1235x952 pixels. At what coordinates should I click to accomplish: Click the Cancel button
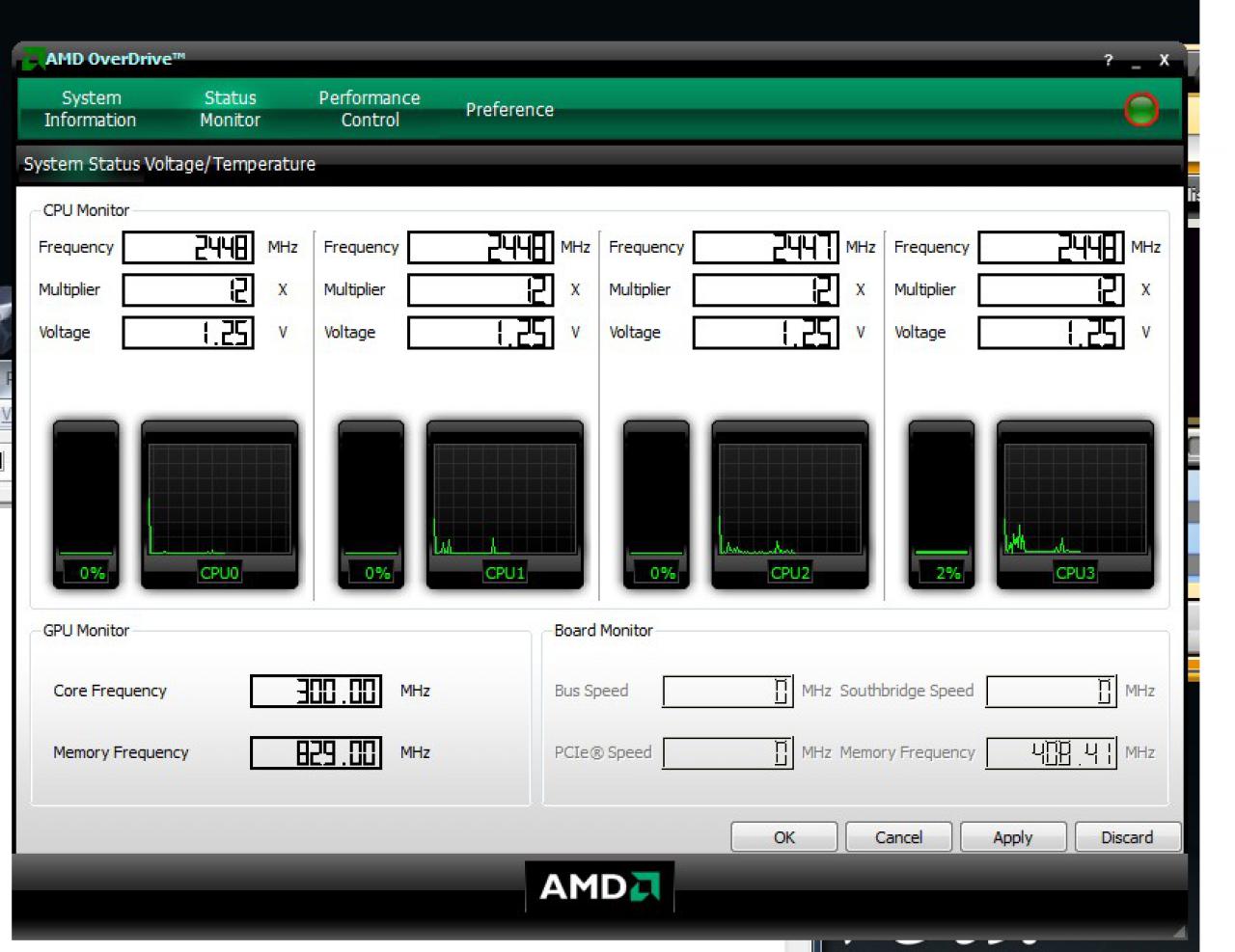click(898, 837)
